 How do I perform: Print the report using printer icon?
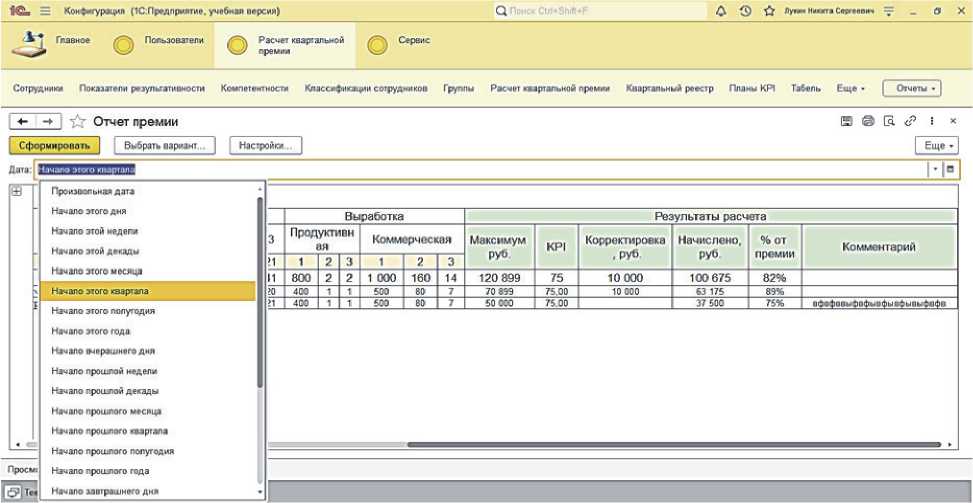[868, 121]
